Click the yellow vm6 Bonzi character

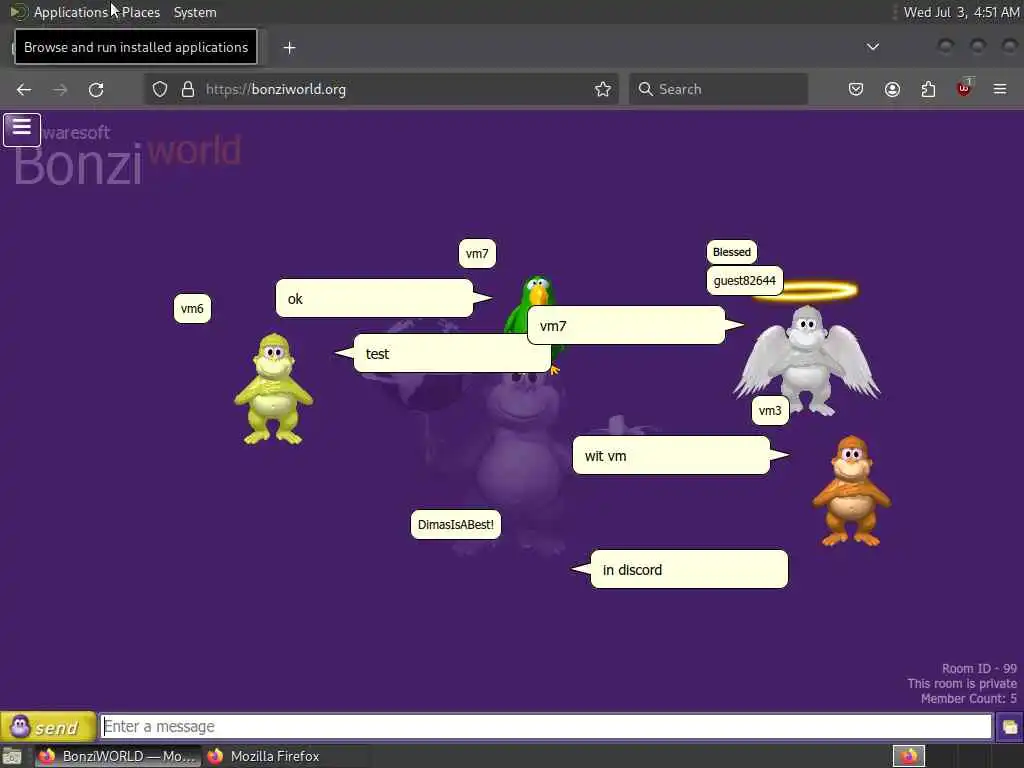[274, 389]
